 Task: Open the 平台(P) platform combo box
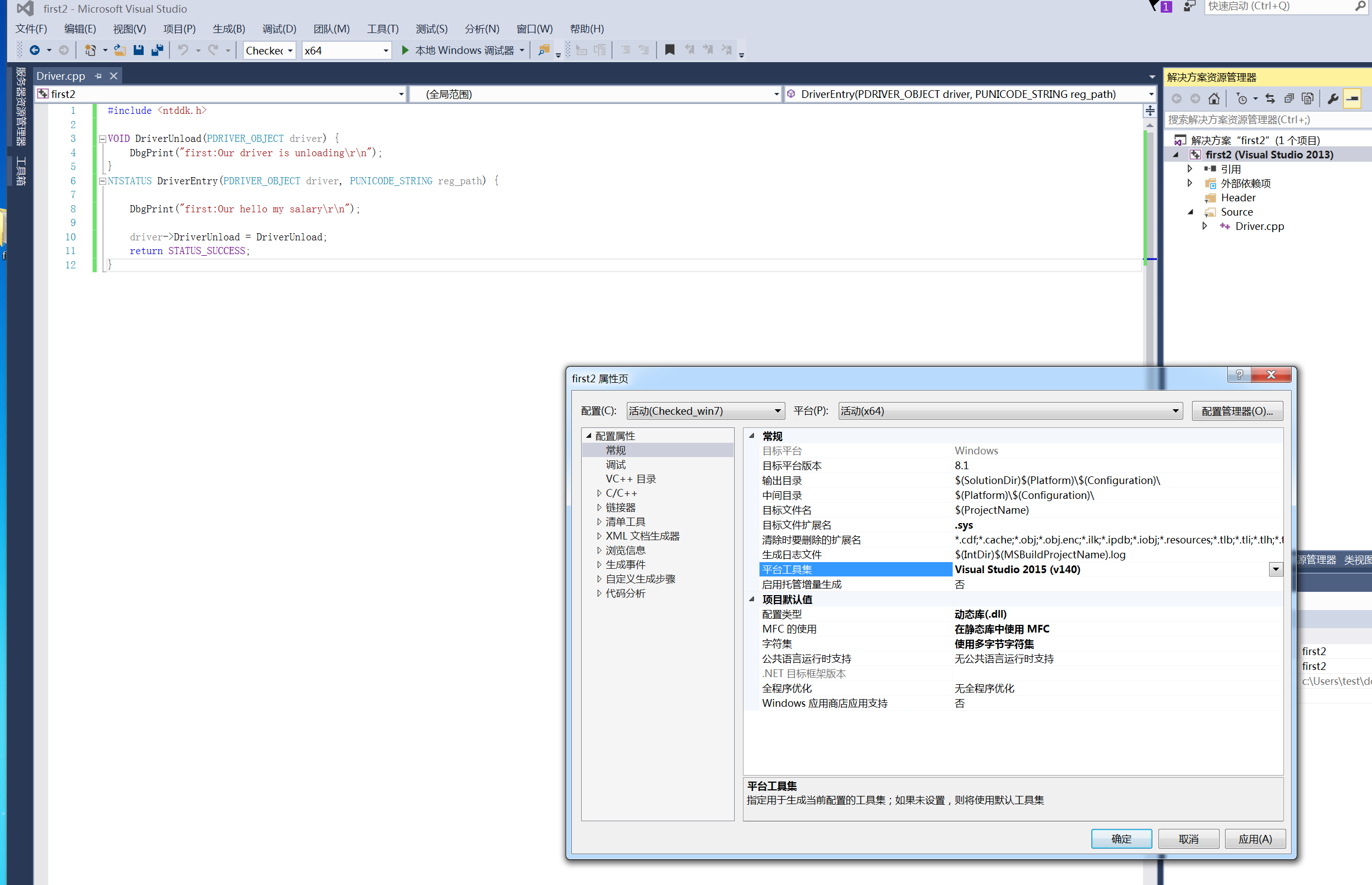coord(1010,411)
